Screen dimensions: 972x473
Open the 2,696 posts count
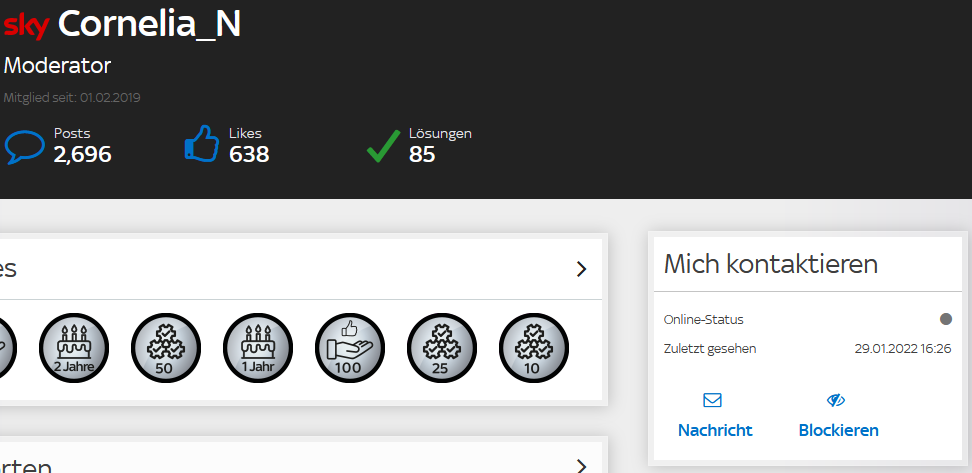point(82,154)
